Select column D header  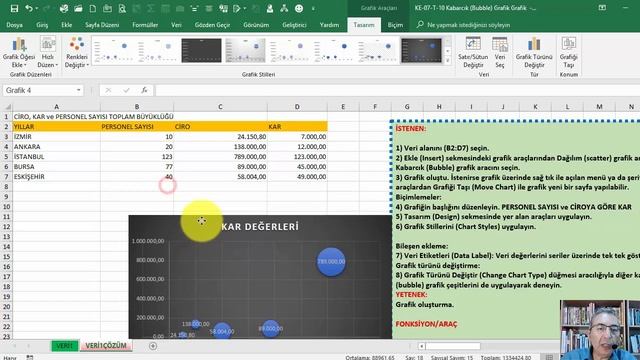coord(297,107)
